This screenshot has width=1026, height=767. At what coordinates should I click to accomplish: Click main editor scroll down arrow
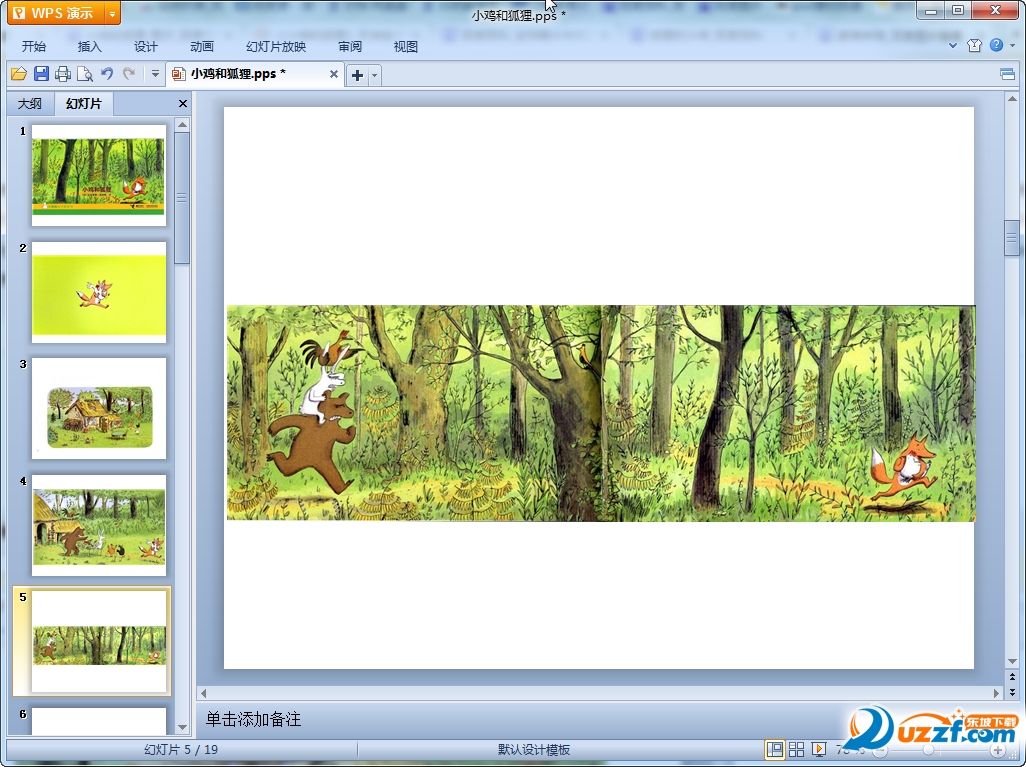pyautogui.click(x=1012, y=662)
